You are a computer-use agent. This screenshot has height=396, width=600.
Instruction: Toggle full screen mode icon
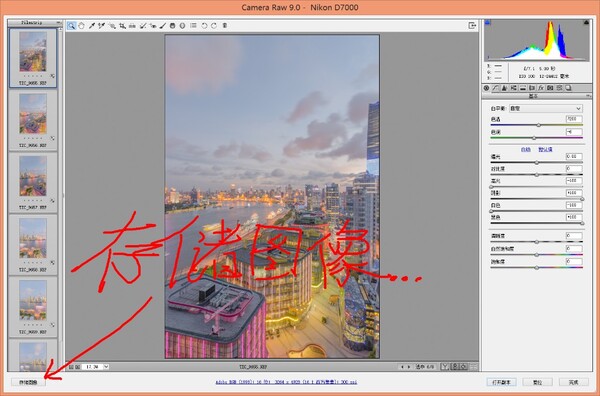pos(472,26)
